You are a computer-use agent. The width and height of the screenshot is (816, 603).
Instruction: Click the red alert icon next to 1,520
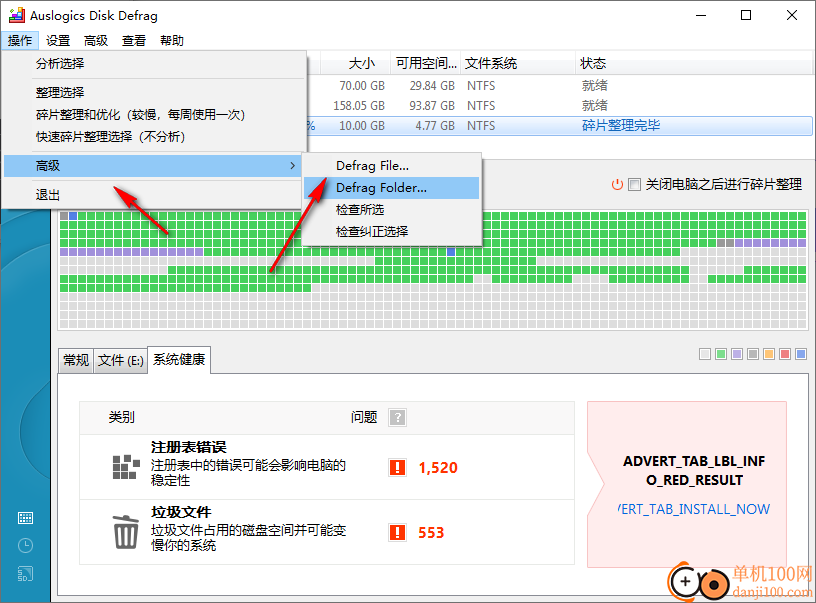point(398,467)
